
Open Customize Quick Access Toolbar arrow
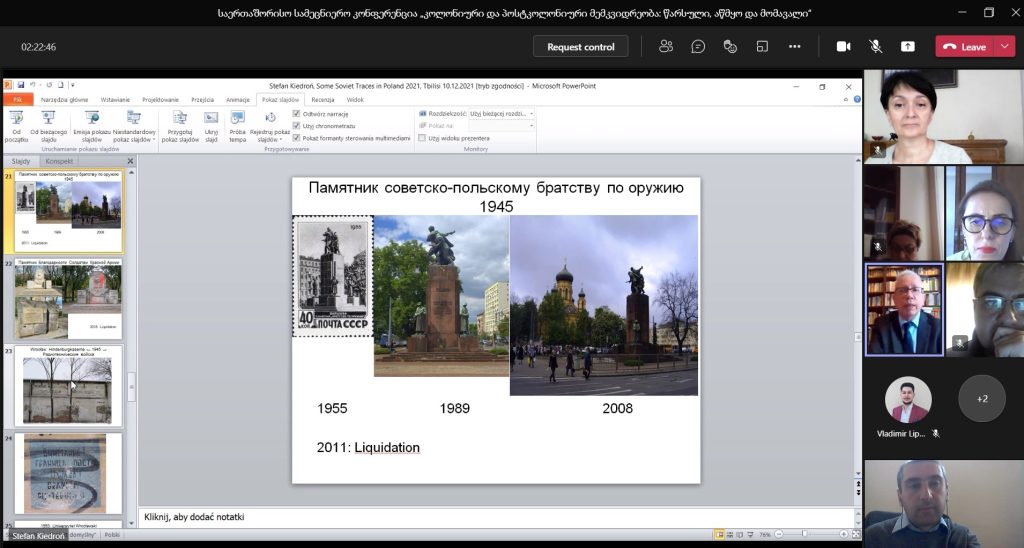pos(72,85)
